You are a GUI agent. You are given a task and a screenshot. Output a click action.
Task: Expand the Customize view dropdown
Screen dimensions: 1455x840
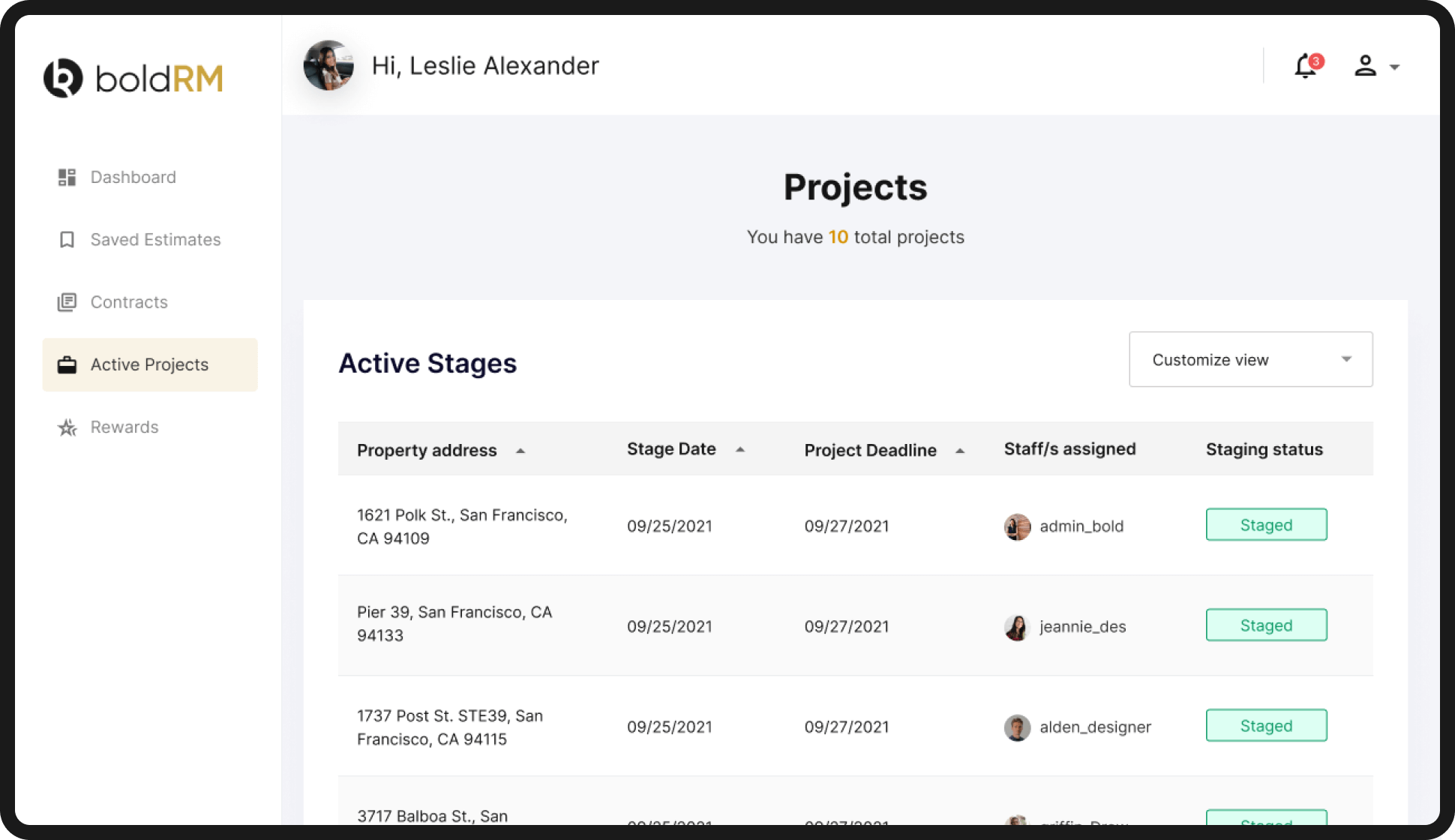click(1251, 359)
